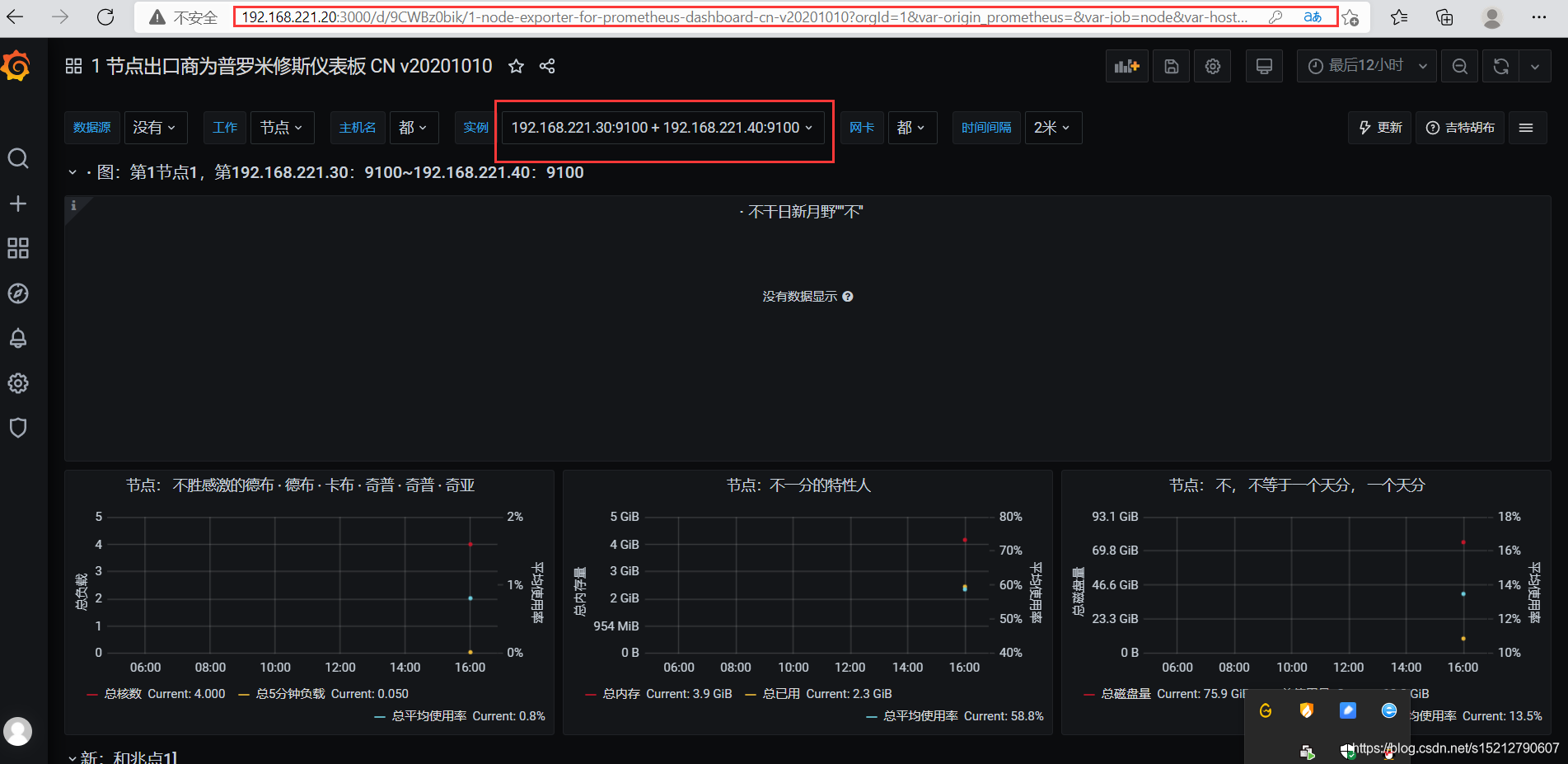This screenshot has height=764, width=1568.
Task: Open the 网卡 dropdown showing 都
Action: [x=912, y=128]
